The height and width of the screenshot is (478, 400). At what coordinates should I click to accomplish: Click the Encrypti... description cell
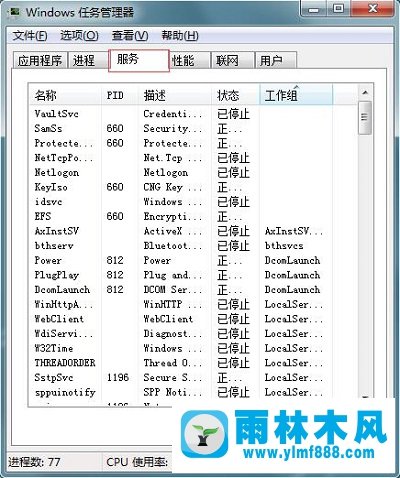click(x=173, y=216)
